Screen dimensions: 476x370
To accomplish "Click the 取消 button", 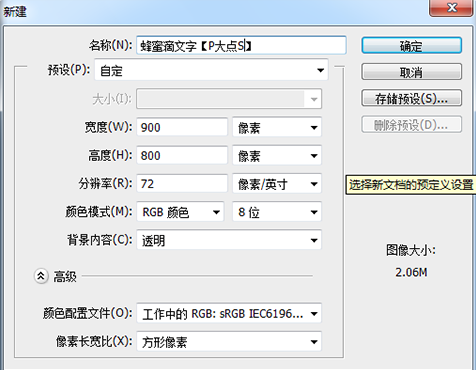I will (x=411, y=72).
